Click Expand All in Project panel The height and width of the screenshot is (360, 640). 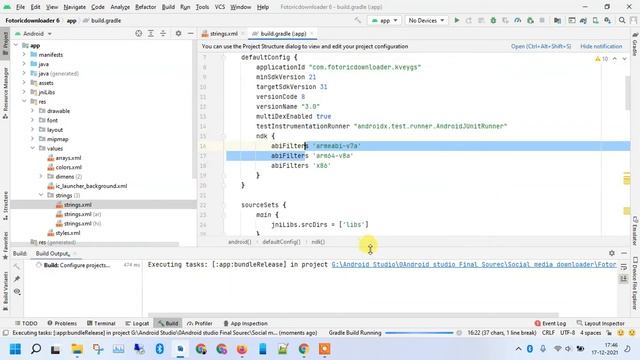(151, 33)
